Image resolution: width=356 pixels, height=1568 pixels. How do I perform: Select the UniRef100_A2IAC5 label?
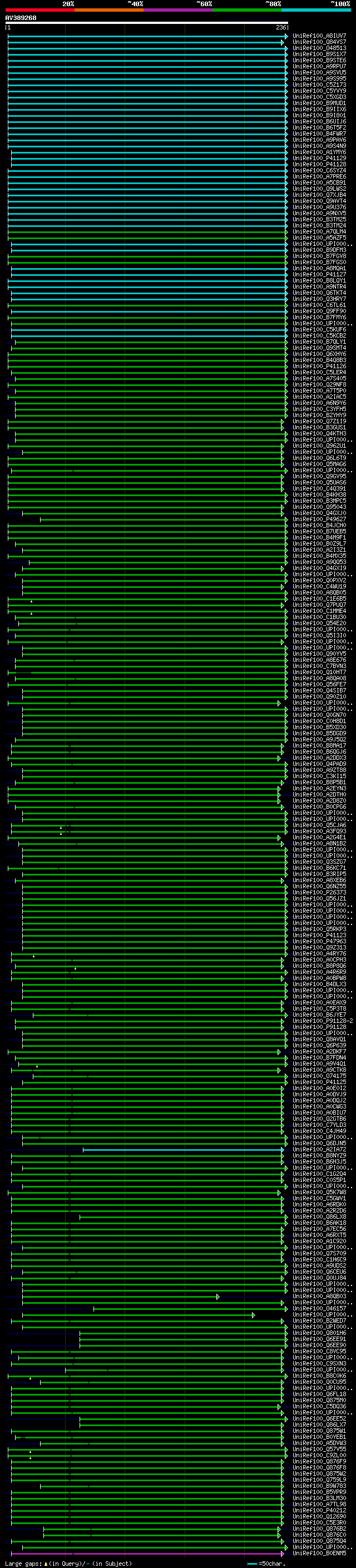[x=319, y=397]
